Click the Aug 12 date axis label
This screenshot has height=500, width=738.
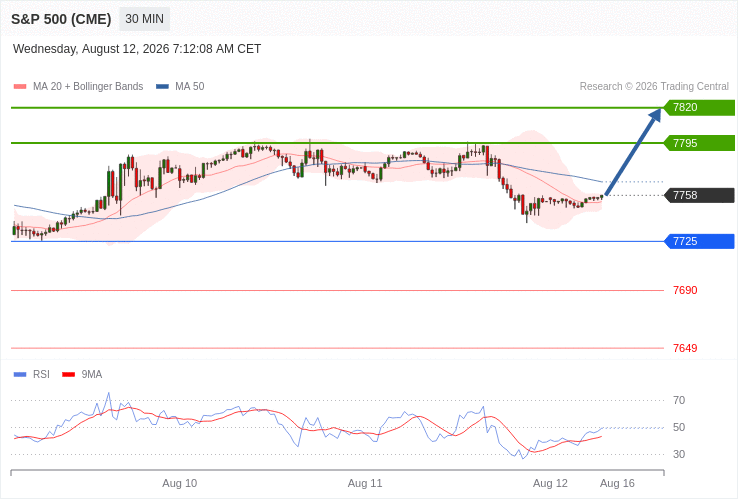click(x=550, y=484)
